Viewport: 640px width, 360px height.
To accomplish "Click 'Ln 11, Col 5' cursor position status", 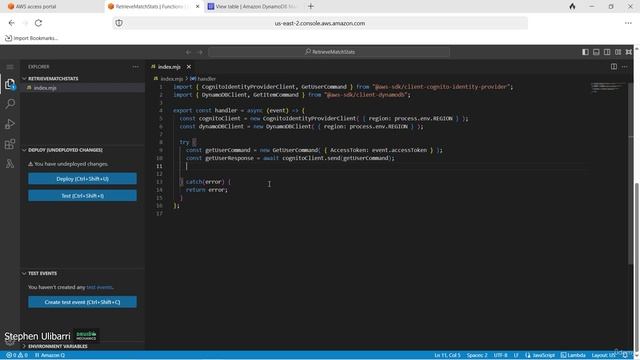I will coord(447,355).
